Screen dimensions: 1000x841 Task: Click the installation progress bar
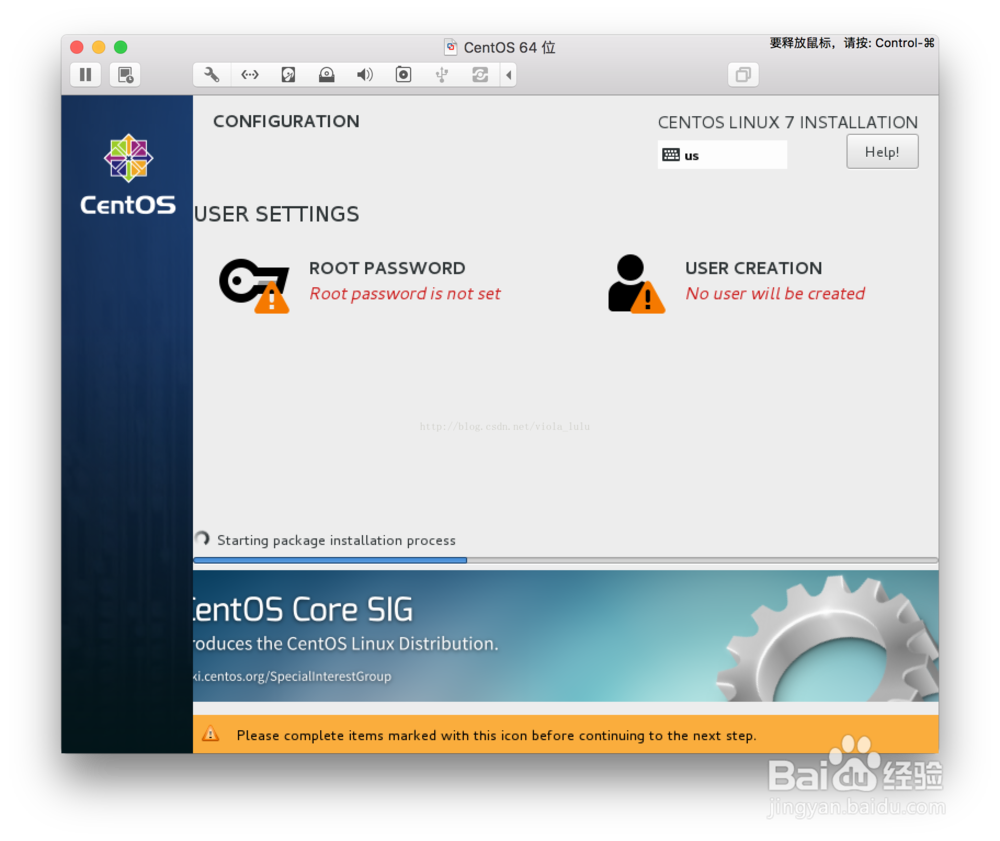coord(566,560)
